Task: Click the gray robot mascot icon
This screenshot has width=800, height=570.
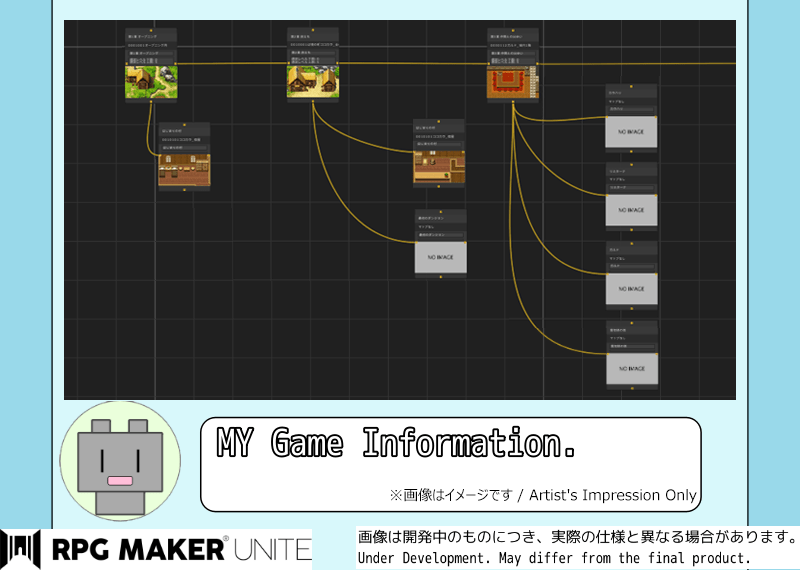Action: pos(120,460)
